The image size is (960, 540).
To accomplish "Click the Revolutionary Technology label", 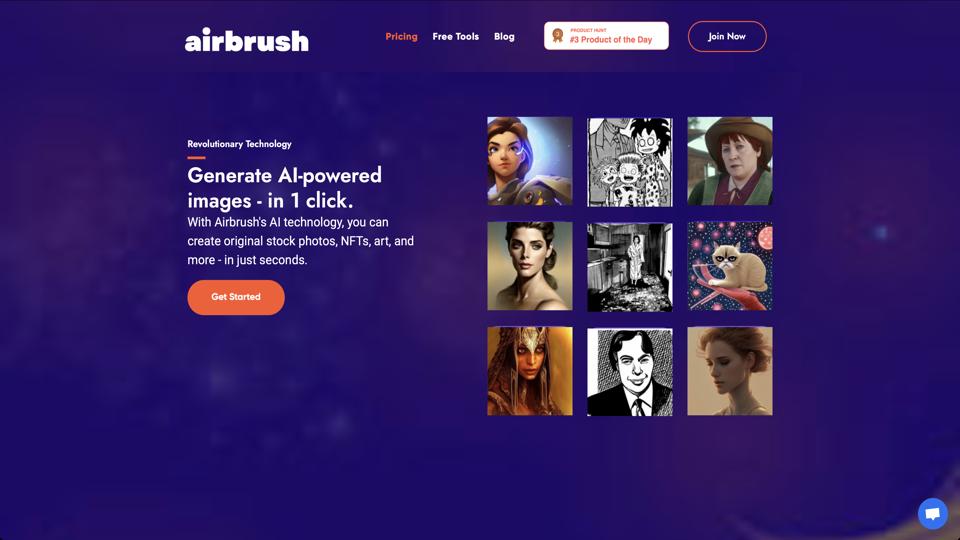I will [239, 144].
